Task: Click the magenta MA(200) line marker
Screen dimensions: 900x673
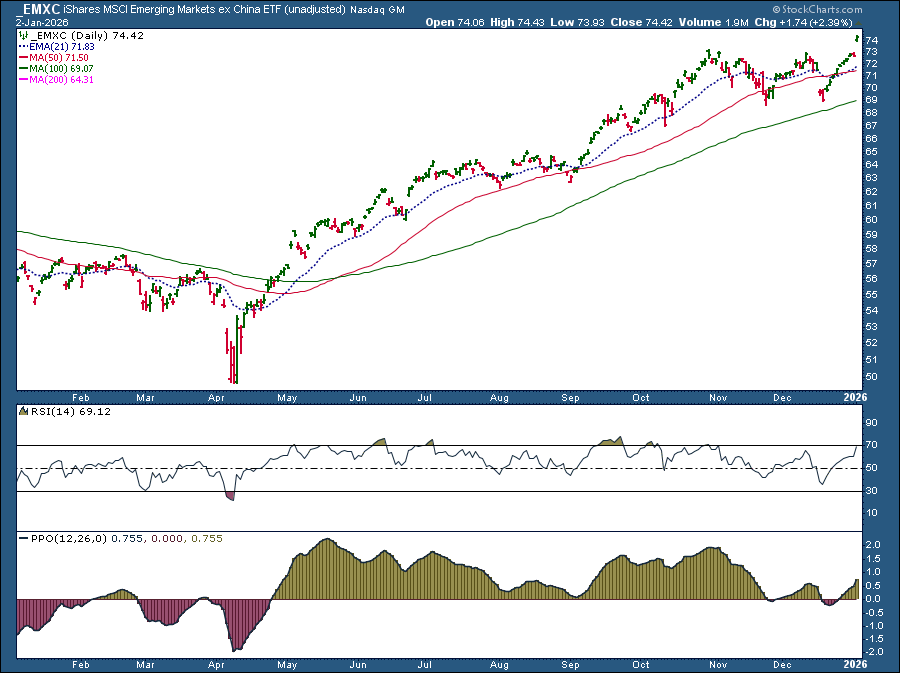Action: (x=22, y=79)
